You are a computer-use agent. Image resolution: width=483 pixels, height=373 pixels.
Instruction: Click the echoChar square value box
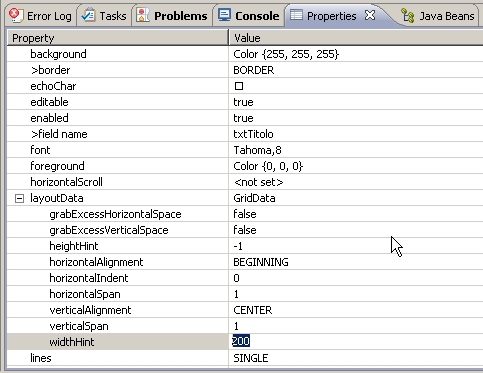pos(239,86)
